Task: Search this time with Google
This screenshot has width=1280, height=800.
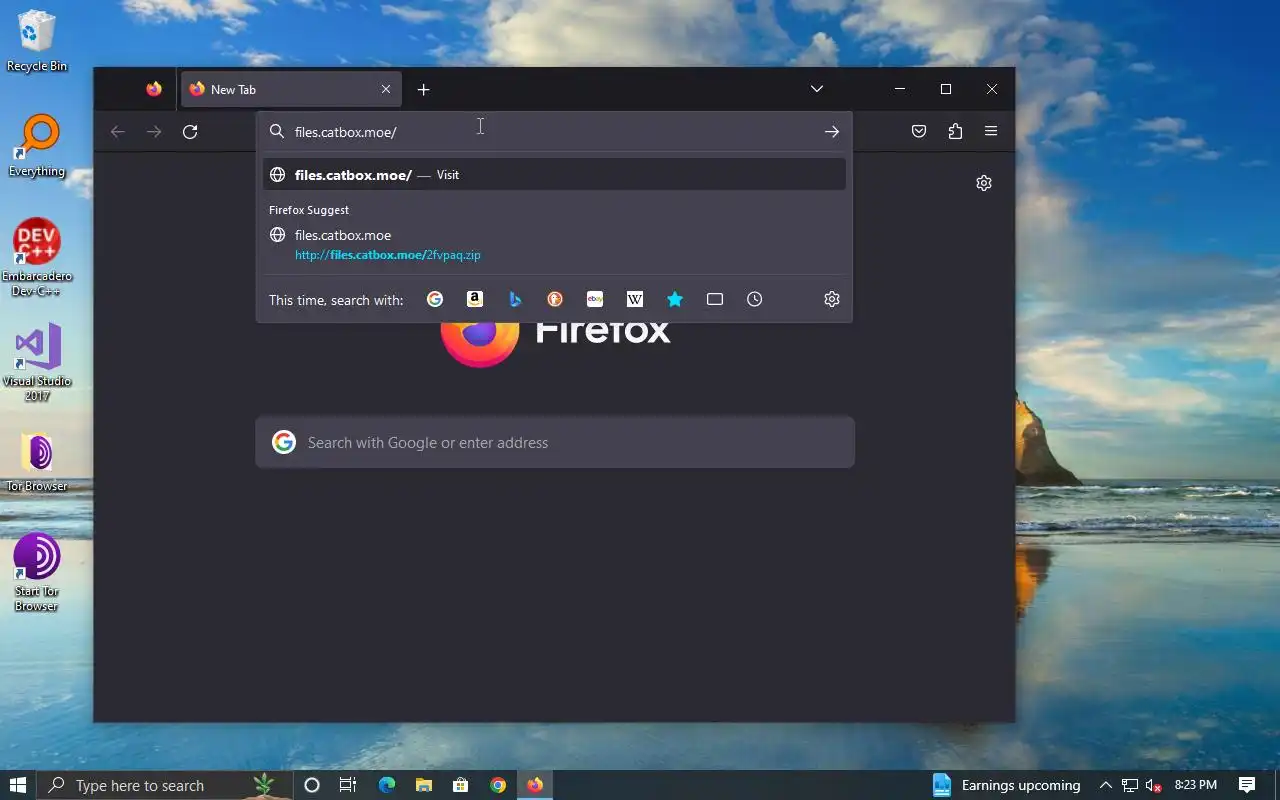Action: coord(435,299)
